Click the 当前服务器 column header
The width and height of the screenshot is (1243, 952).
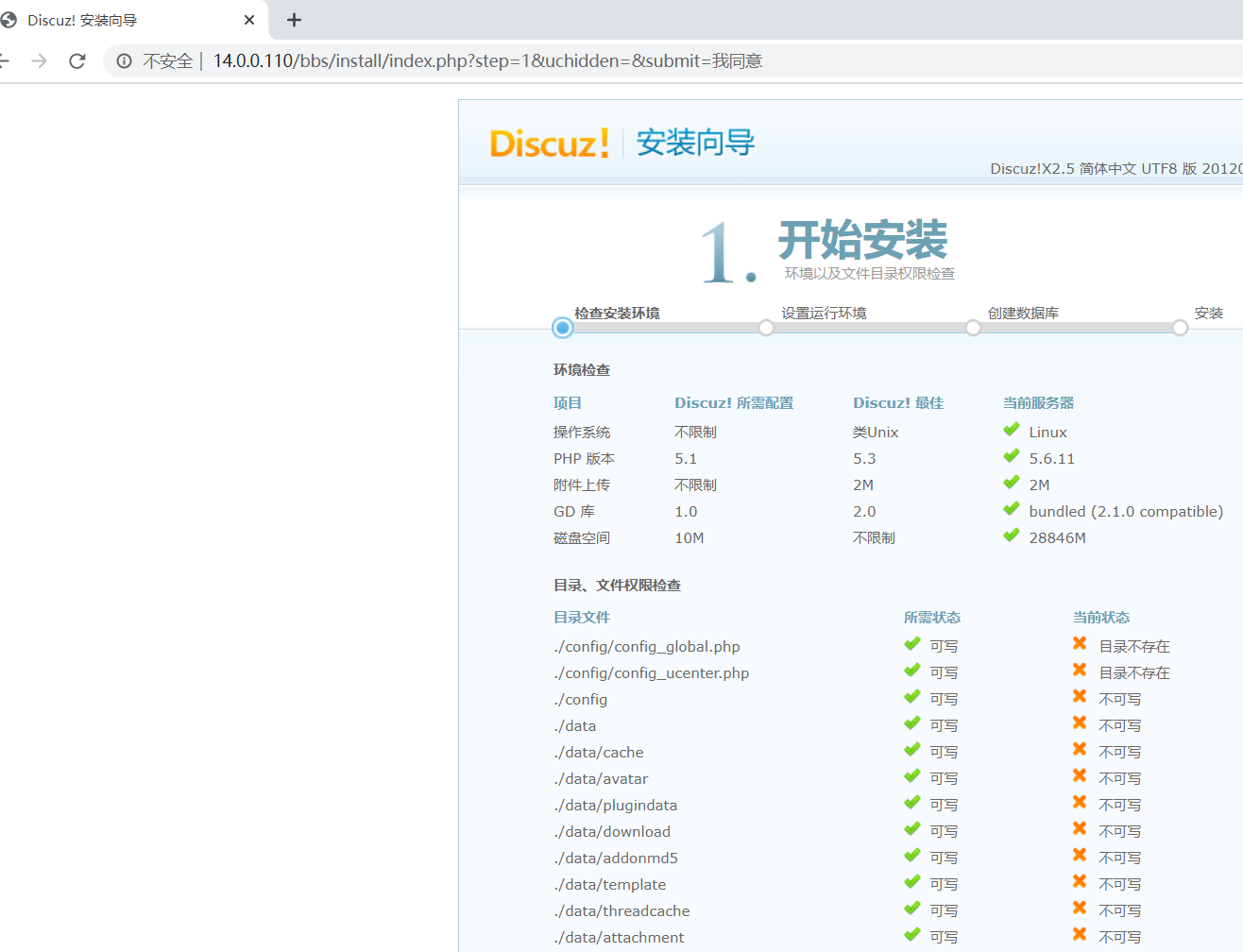pos(1039,403)
